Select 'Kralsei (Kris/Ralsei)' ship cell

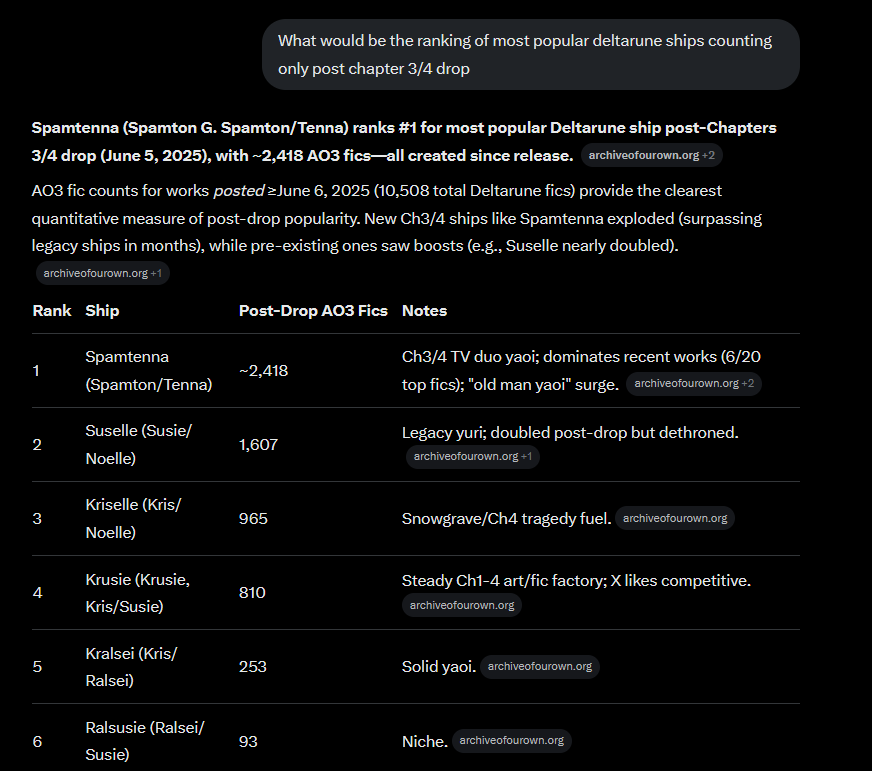(x=131, y=666)
